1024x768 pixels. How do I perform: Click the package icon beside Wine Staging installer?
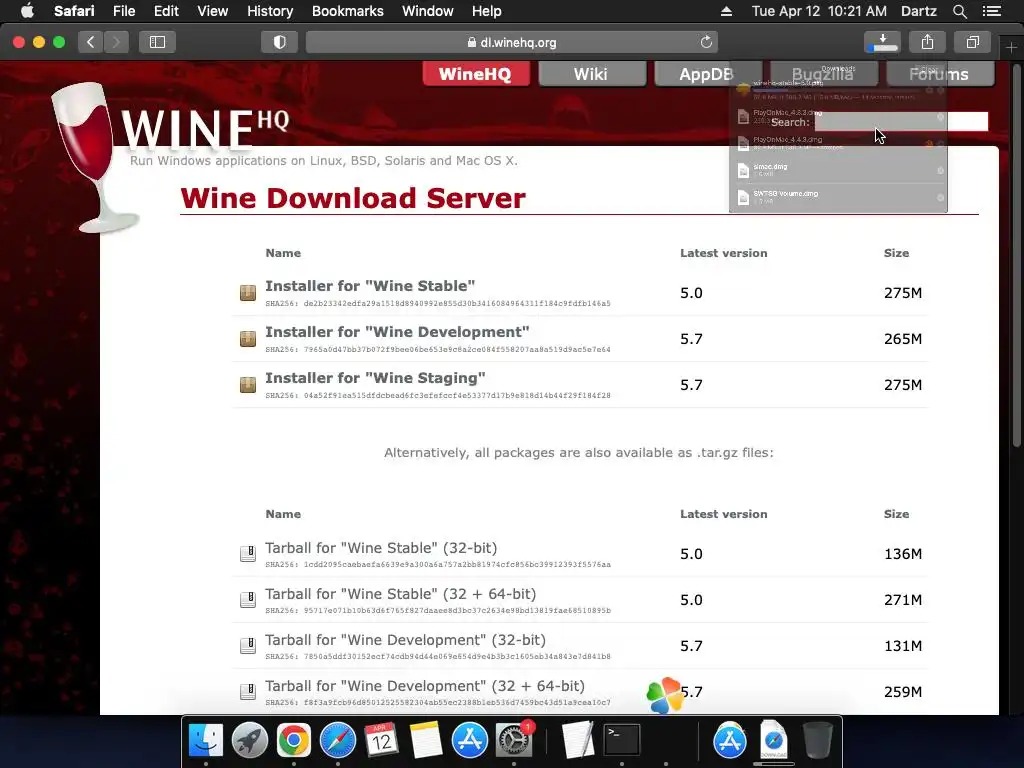(248, 385)
